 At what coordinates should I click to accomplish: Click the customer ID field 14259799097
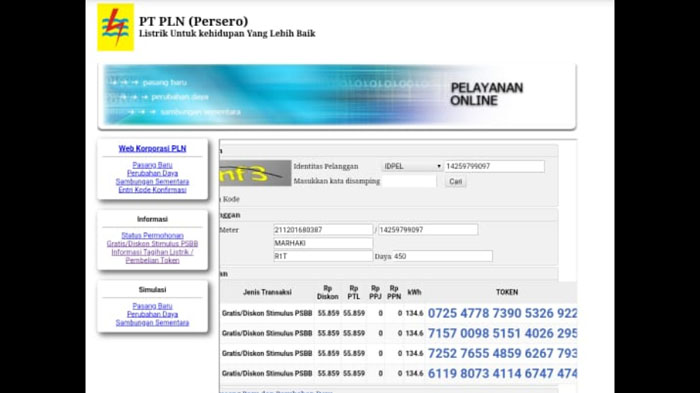pos(495,166)
